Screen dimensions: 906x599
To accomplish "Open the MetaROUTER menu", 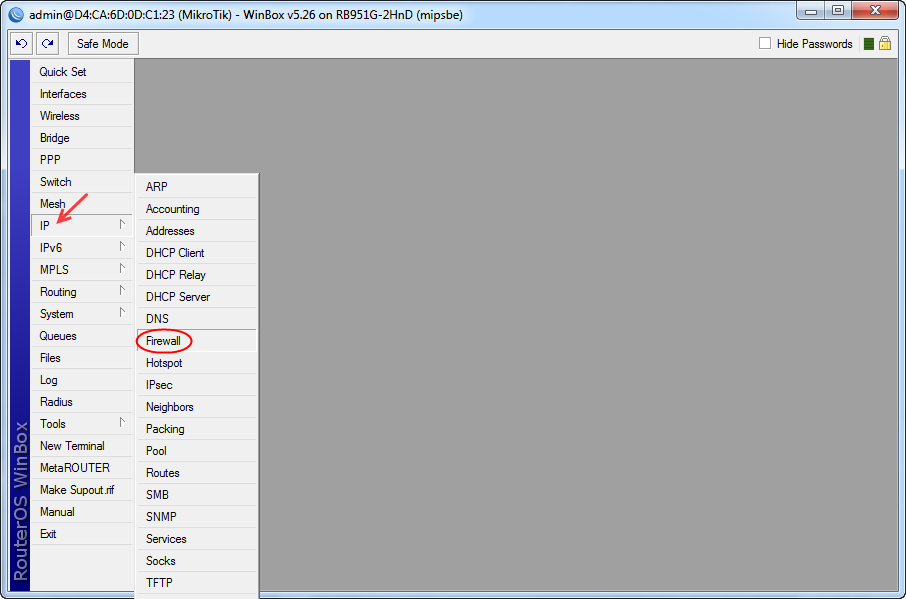I will point(81,468).
